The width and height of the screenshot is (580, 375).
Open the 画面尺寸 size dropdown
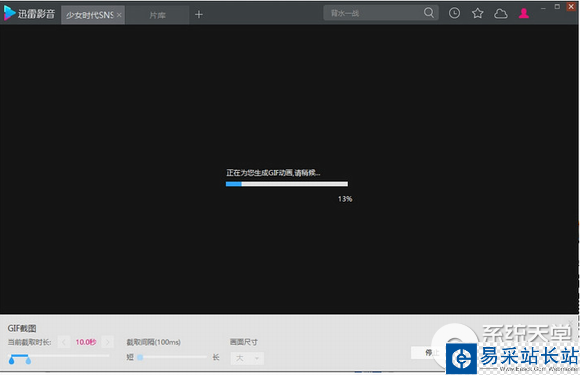click(247, 358)
